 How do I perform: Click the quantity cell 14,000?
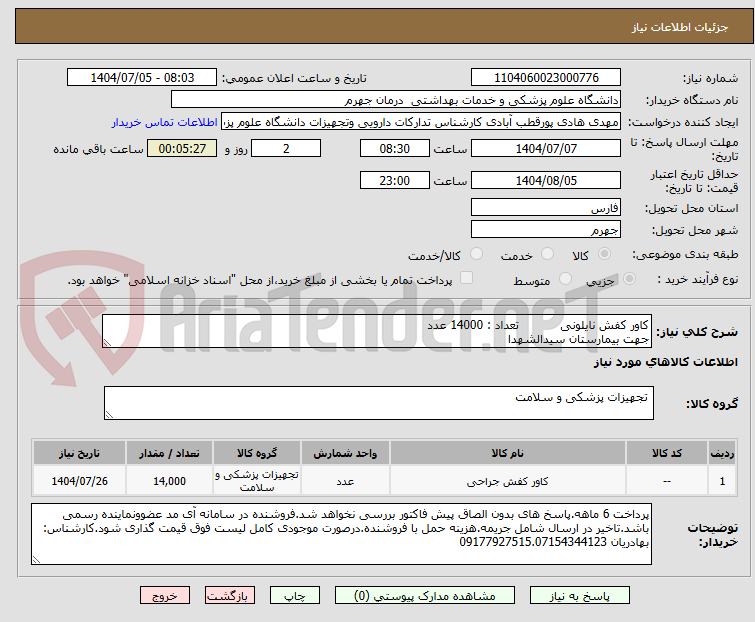click(169, 481)
